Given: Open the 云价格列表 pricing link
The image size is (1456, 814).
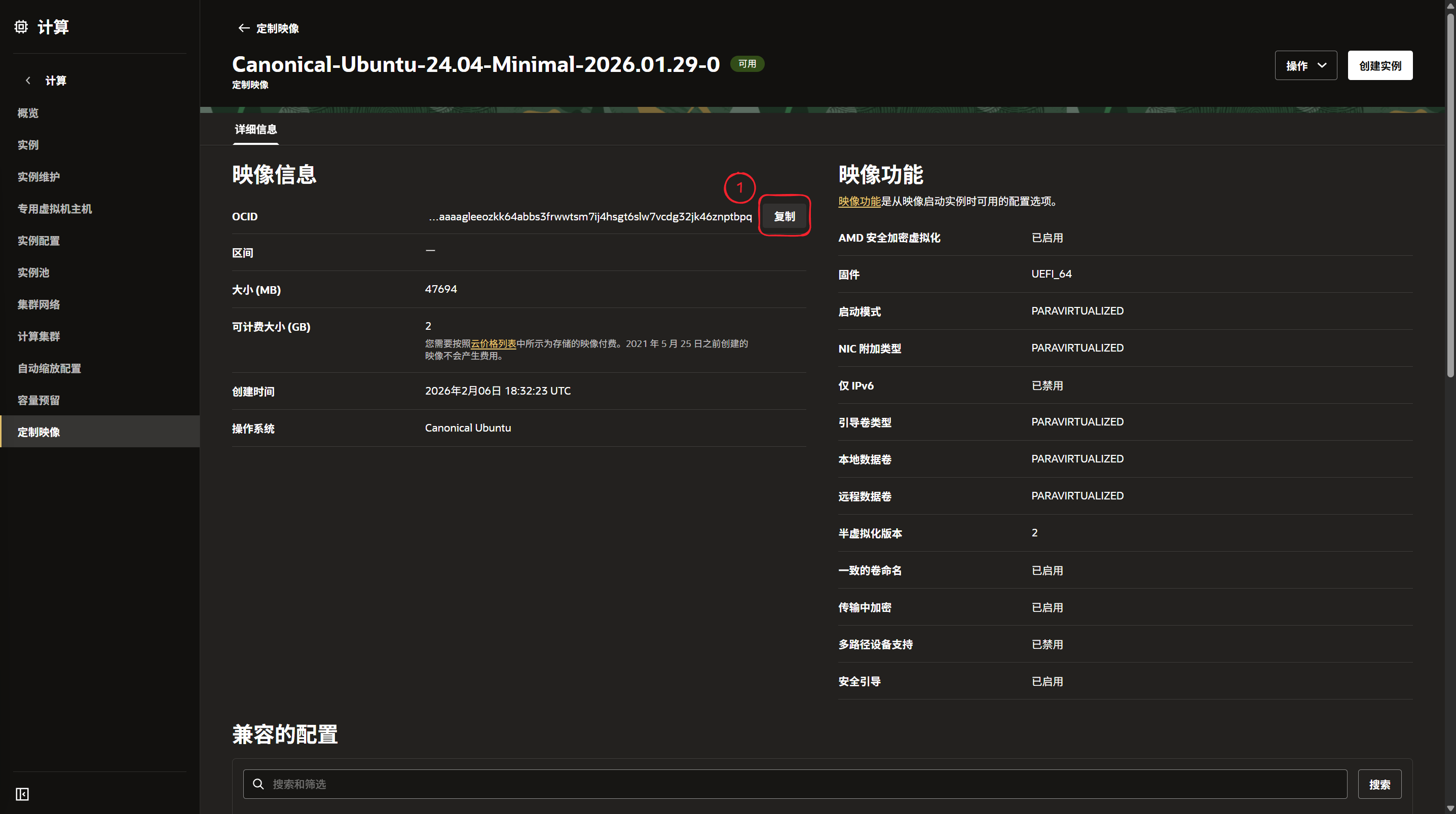Looking at the screenshot, I should 493,343.
